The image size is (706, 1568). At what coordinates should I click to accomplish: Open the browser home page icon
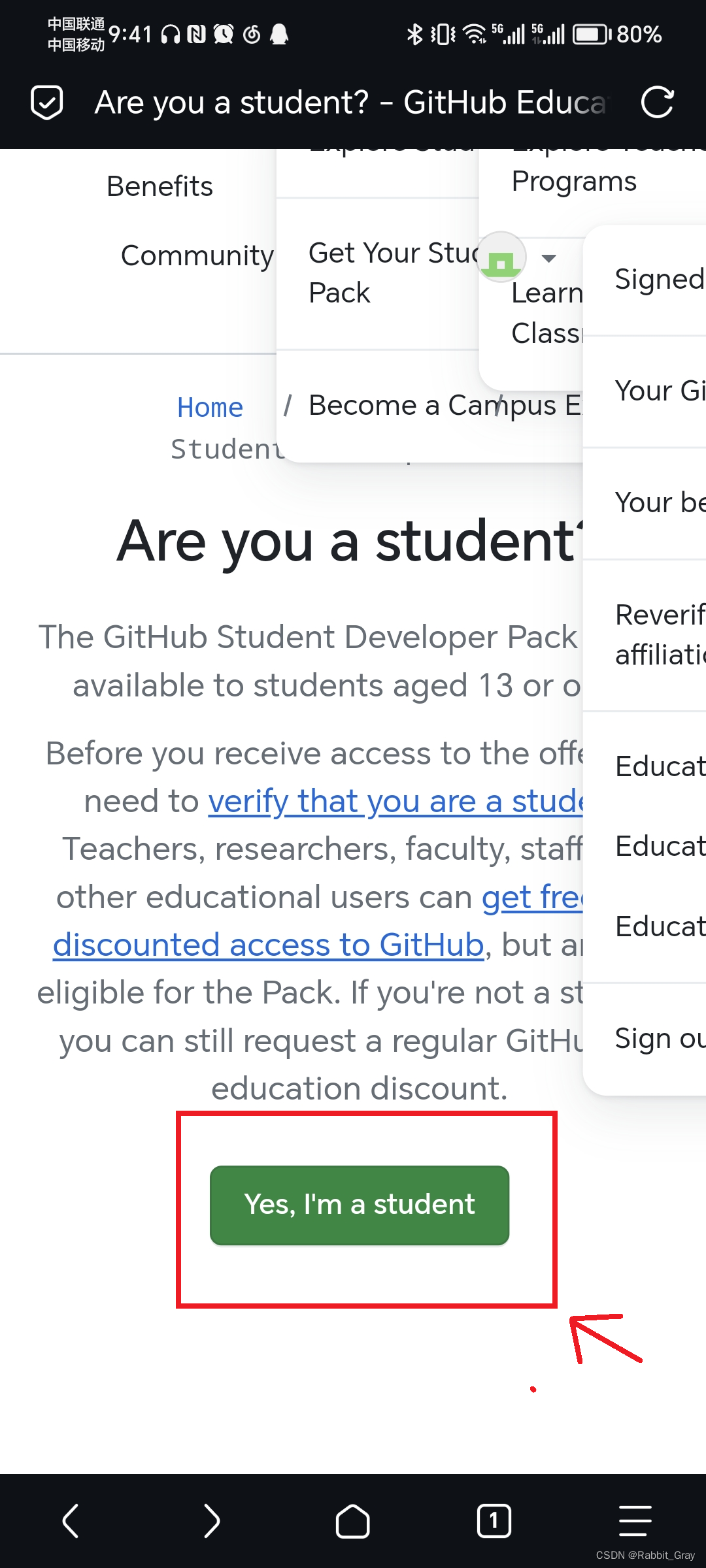[352, 1521]
